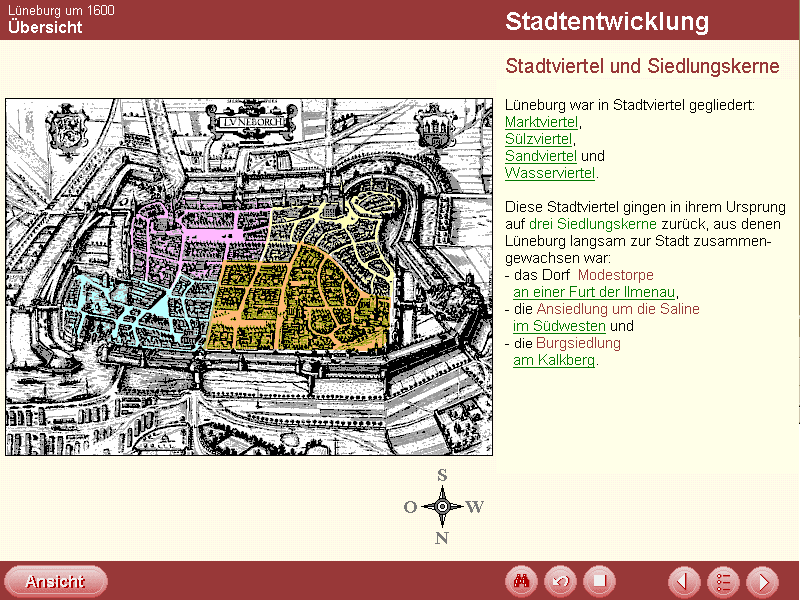Image resolution: width=800 pixels, height=600 pixels.
Task: Follow 'an einer Furt der Ilmenau' link
Action: (594, 292)
